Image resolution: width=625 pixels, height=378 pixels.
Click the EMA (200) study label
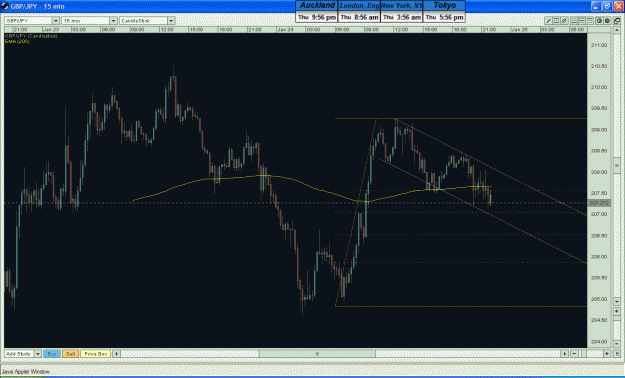tap(17, 41)
